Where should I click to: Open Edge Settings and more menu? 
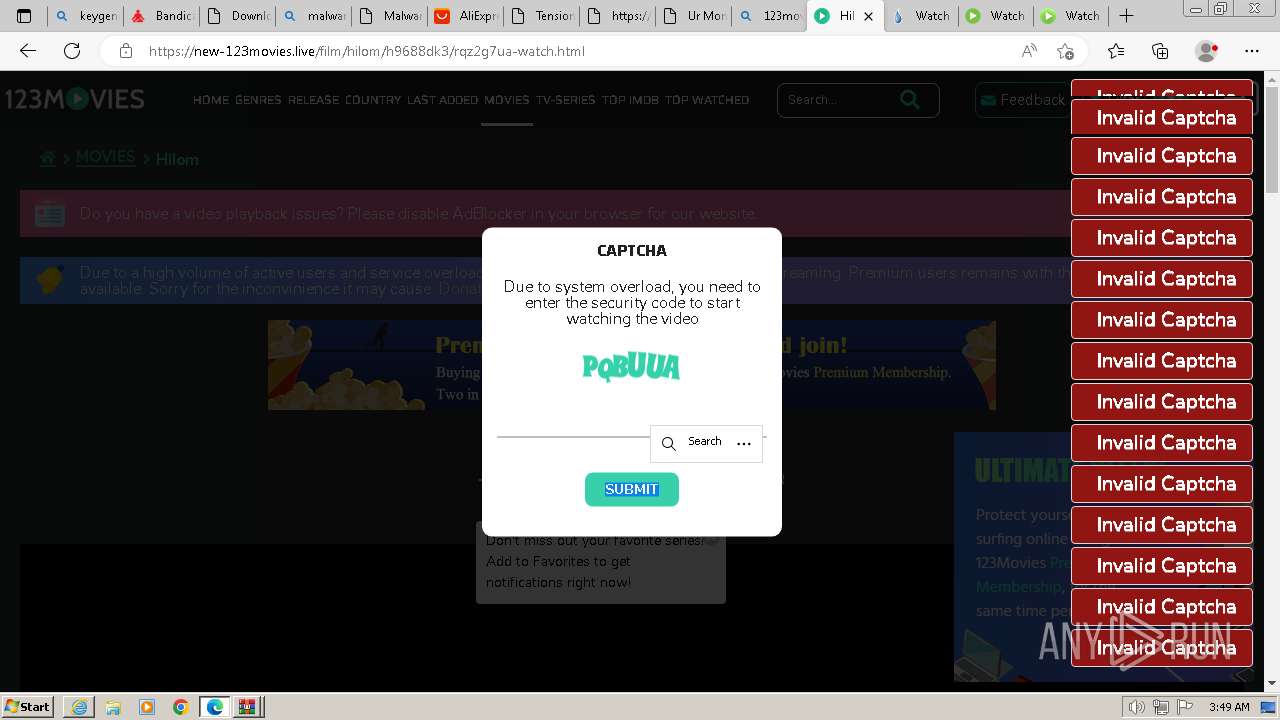1252,51
